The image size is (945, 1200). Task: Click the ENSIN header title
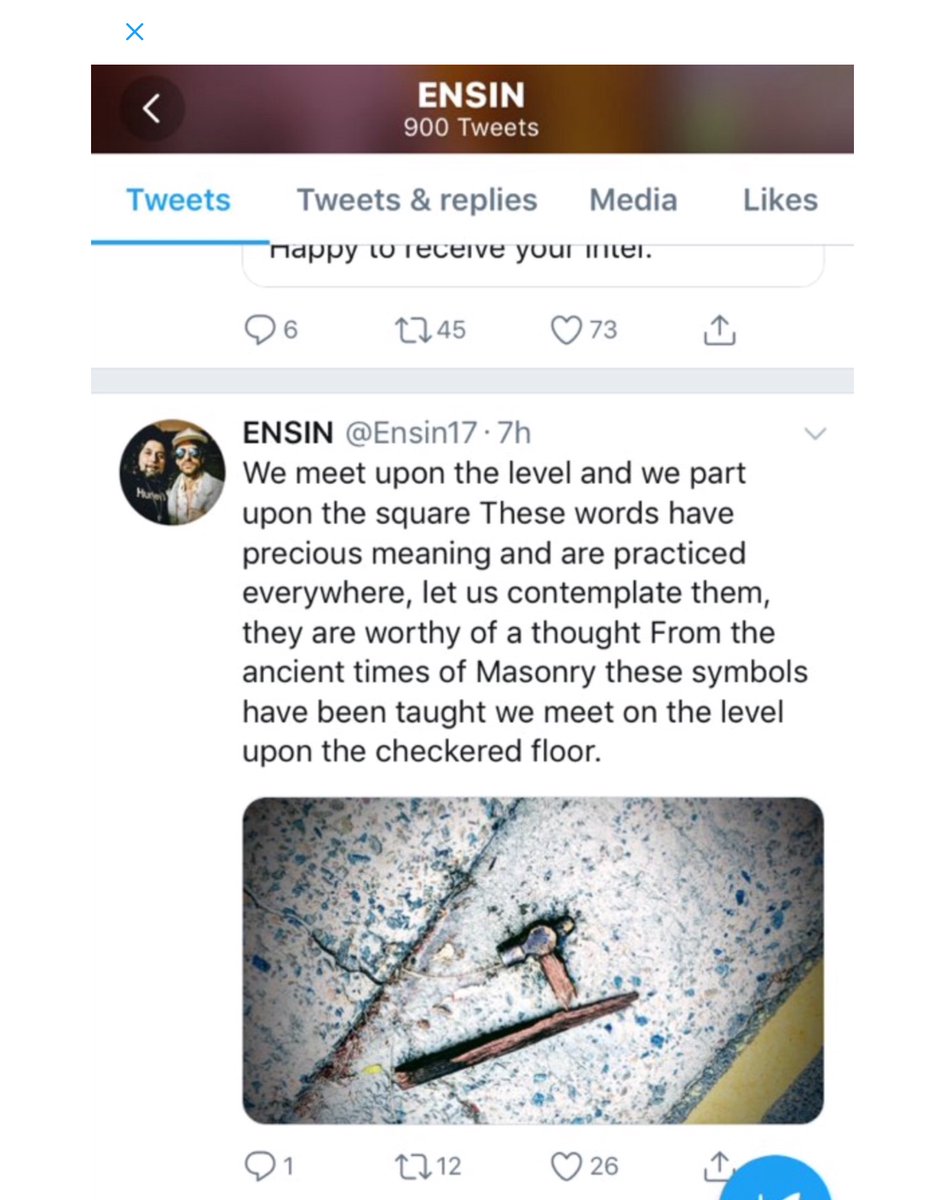pyautogui.click(x=471, y=95)
